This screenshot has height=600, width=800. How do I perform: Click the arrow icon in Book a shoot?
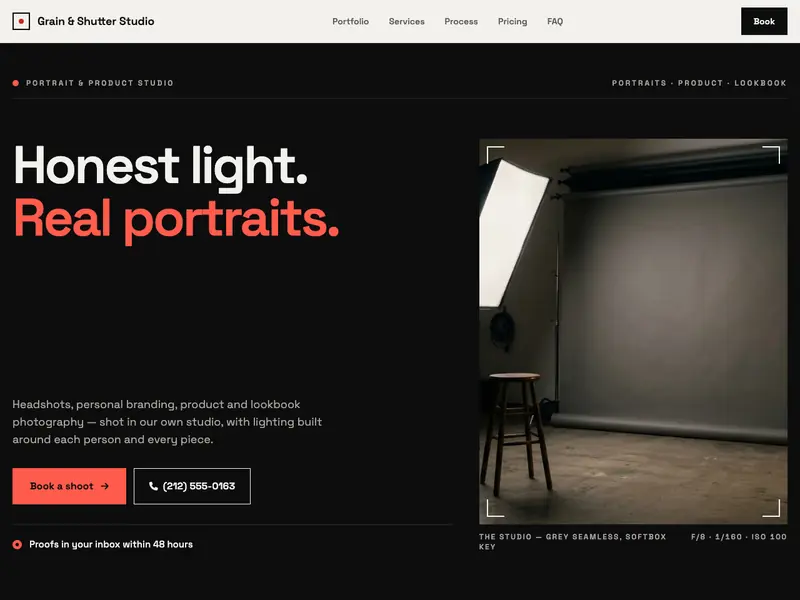[x=105, y=486]
